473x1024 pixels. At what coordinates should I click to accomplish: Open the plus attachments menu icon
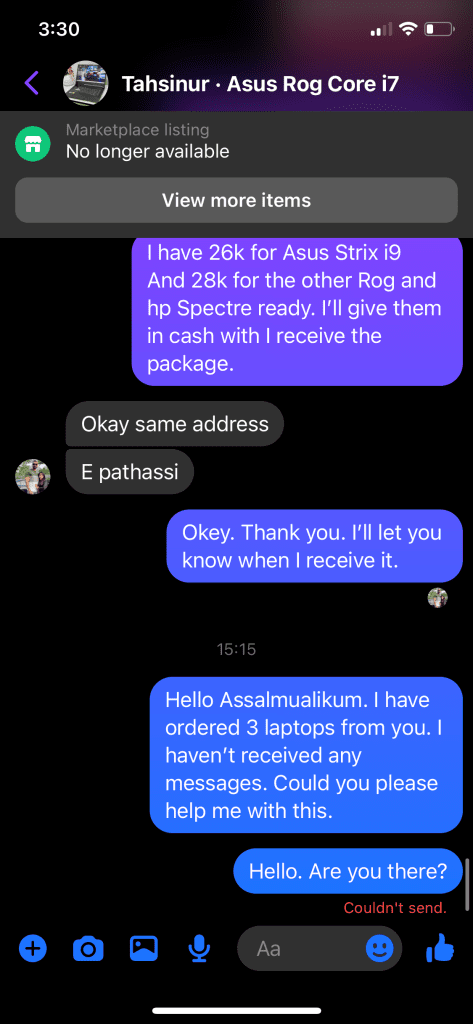tap(33, 948)
